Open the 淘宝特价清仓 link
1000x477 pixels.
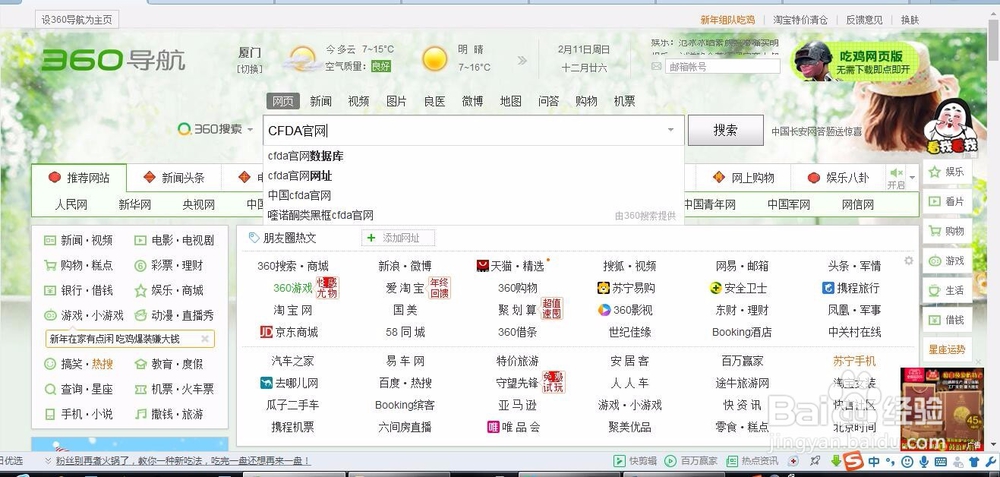click(800, 20)
